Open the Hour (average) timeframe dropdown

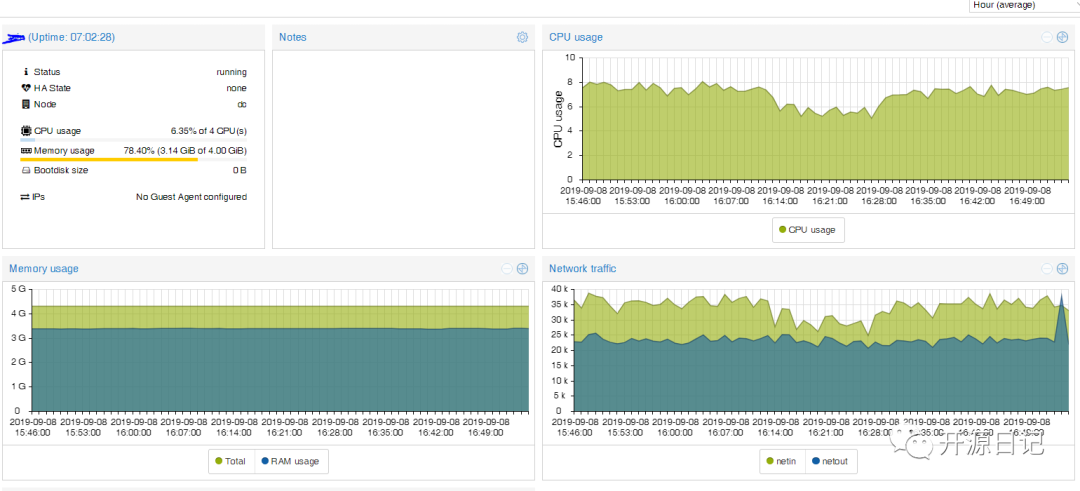click(1024, 6)
